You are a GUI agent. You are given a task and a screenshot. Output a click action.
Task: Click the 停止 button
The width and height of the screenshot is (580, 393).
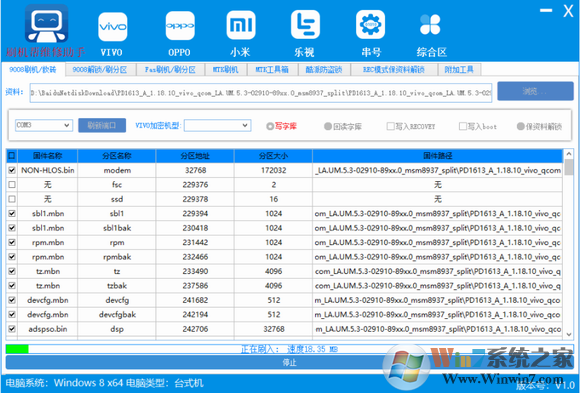point(290,363)
